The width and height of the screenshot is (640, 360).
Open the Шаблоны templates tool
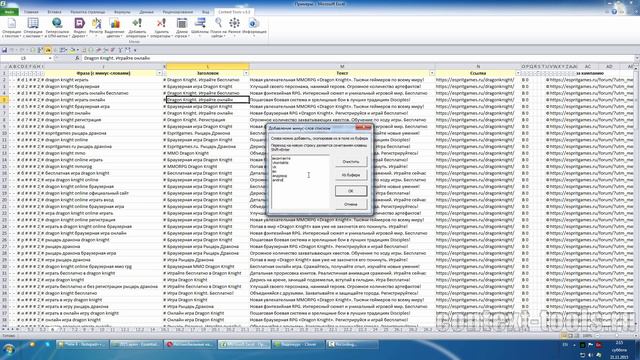pyautogui.click(x=200, y=28)
